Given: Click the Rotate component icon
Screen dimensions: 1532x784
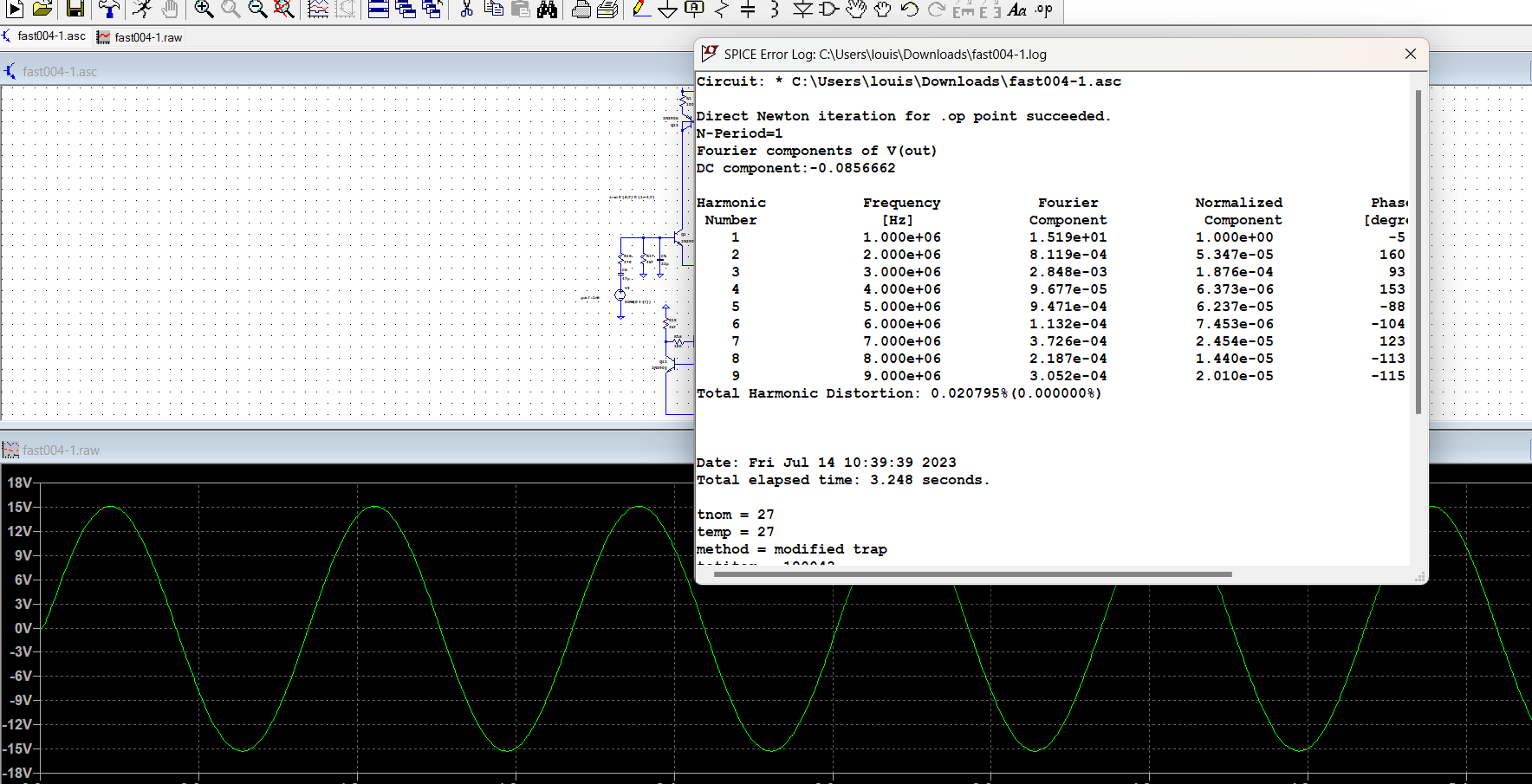Looking at the screenshot, I should tap(964, 9).
